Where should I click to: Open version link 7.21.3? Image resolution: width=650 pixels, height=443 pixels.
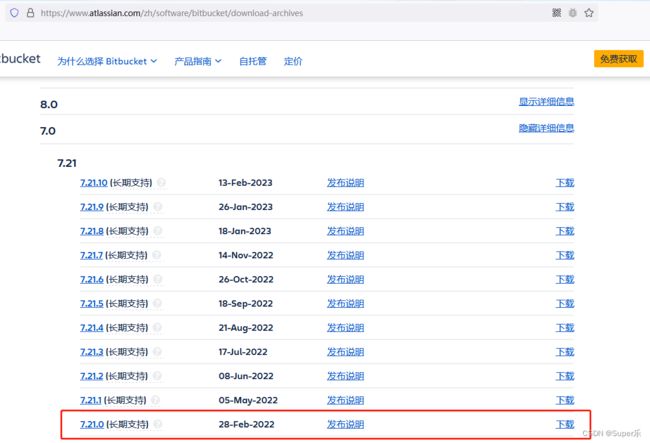point(92,352)
